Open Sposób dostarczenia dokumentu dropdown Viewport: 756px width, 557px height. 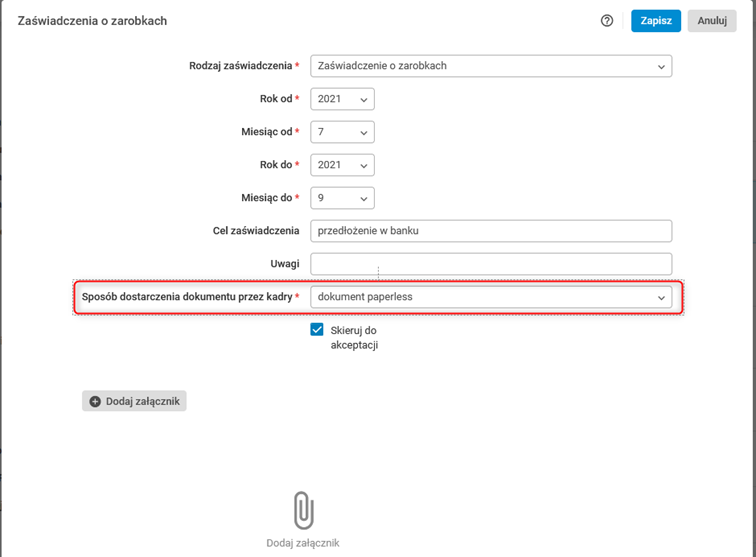tap(491, 297)
